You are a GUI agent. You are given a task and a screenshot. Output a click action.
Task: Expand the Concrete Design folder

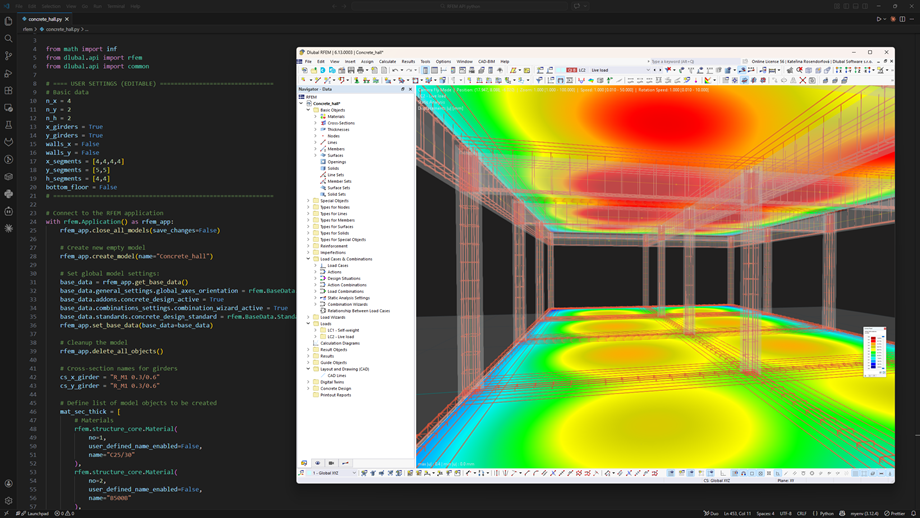[308, 388]
